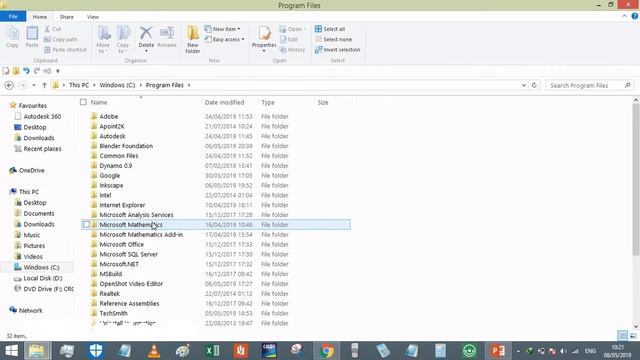Screen dimensions: 640x360
Task: Tick the select-all checkbox in header
Action: pyautogui.click(x=83, y=102)
